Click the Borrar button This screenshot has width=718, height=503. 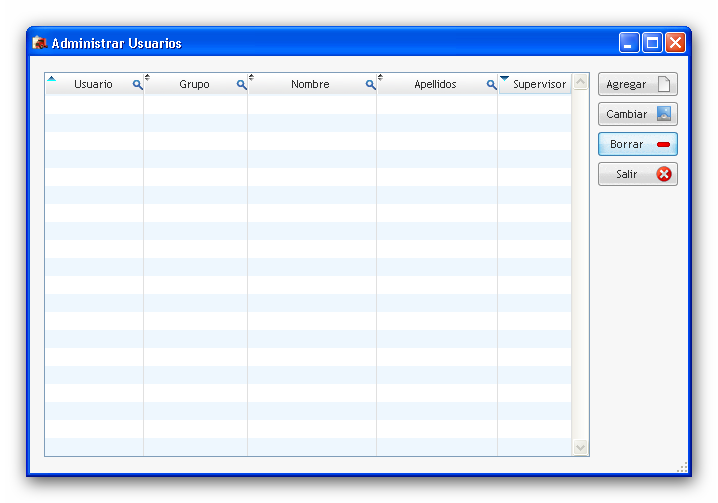click(x=637, y=144)
